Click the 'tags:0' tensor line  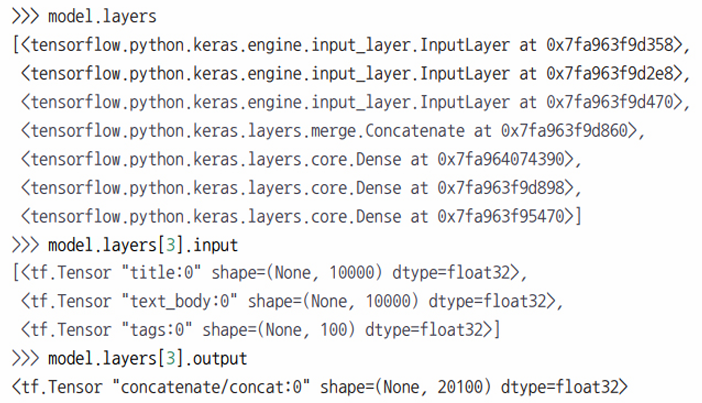260,330
